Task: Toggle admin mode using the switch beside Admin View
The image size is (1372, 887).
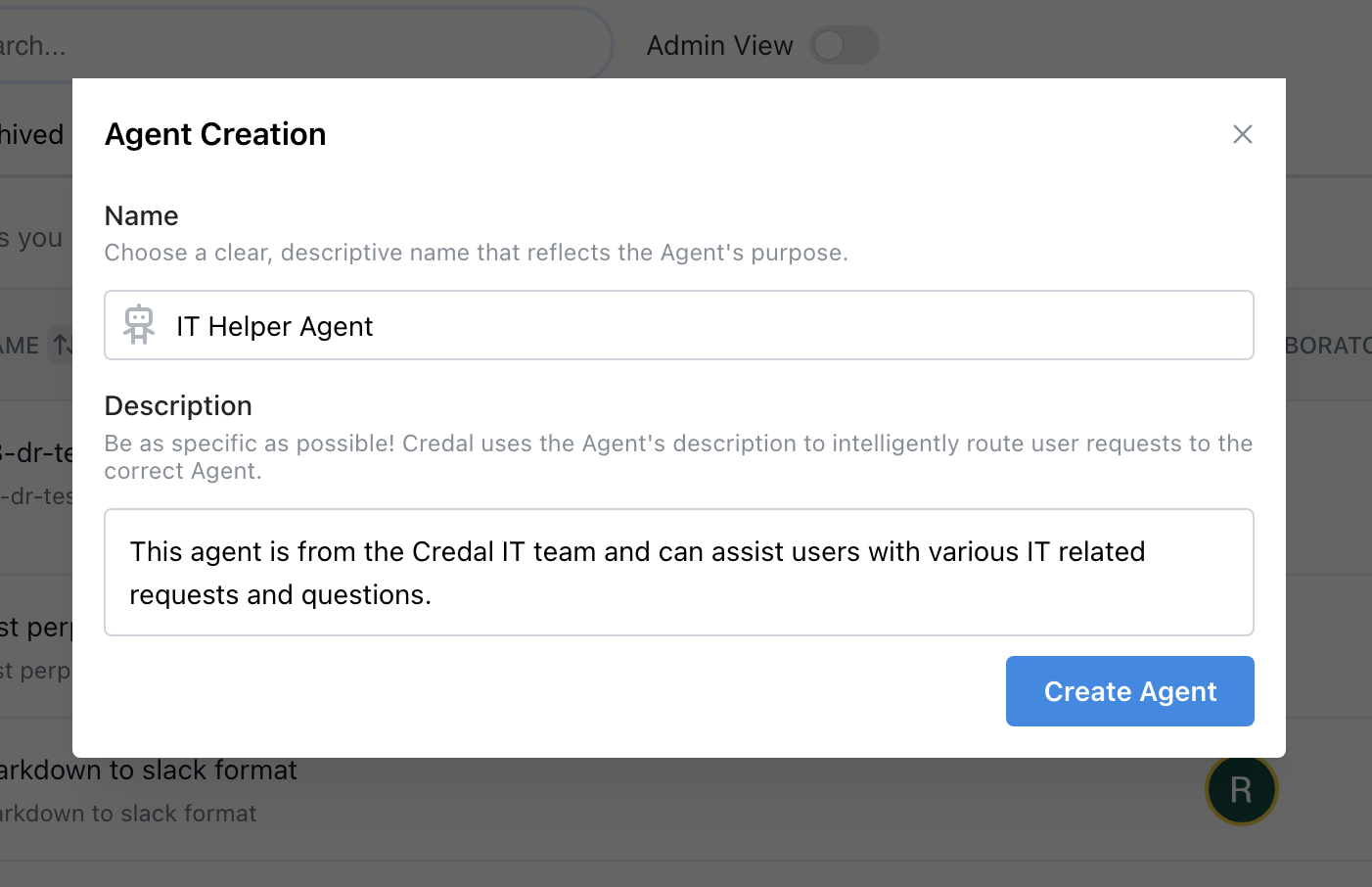Action: (x=844, y=45)
